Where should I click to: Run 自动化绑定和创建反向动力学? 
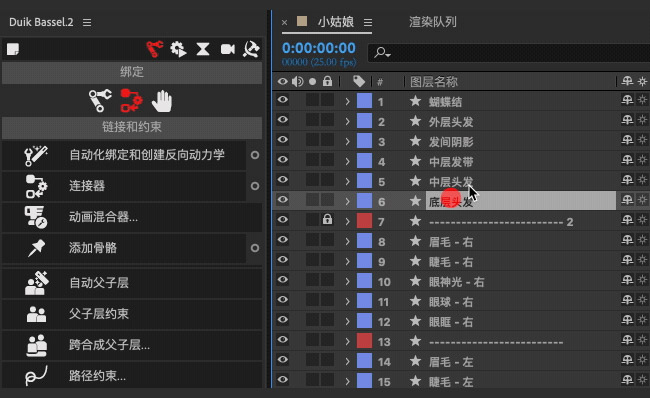(x=124, y=155)
